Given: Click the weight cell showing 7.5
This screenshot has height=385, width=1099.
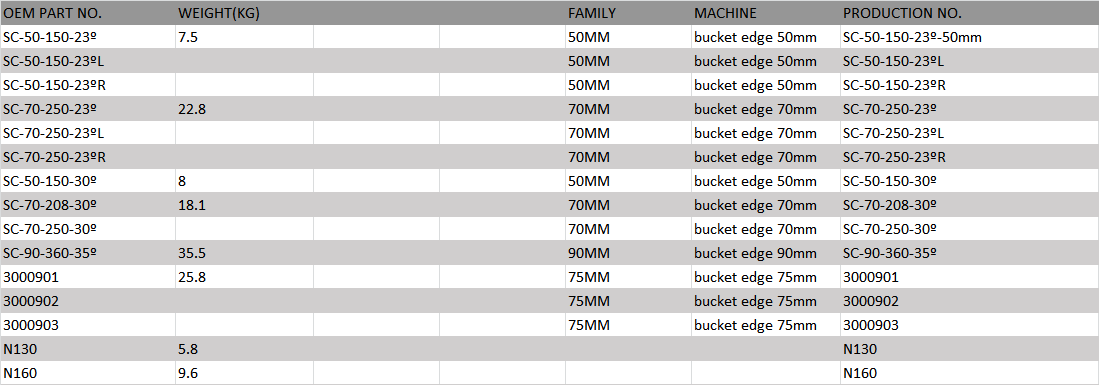Looking at the screenshot, I should (245, 37).
